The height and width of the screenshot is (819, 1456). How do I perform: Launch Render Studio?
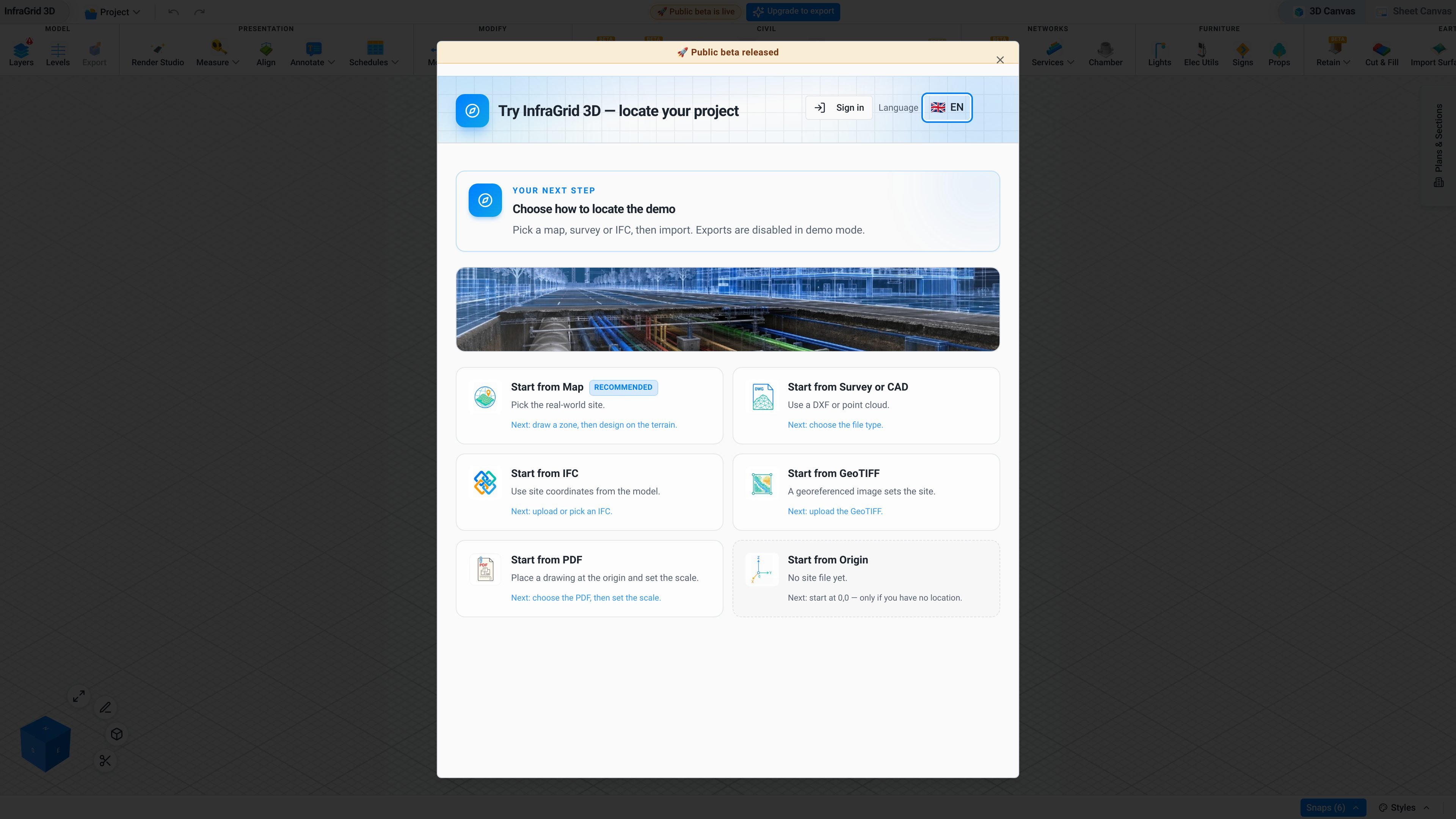pyautogui.click(x=158, y=54)
